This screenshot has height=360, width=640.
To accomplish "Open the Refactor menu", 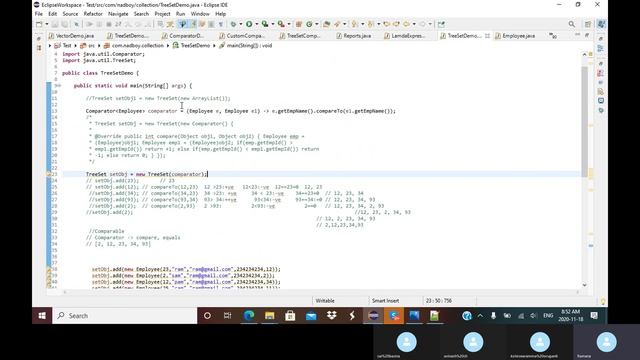I will click(93, 14).
